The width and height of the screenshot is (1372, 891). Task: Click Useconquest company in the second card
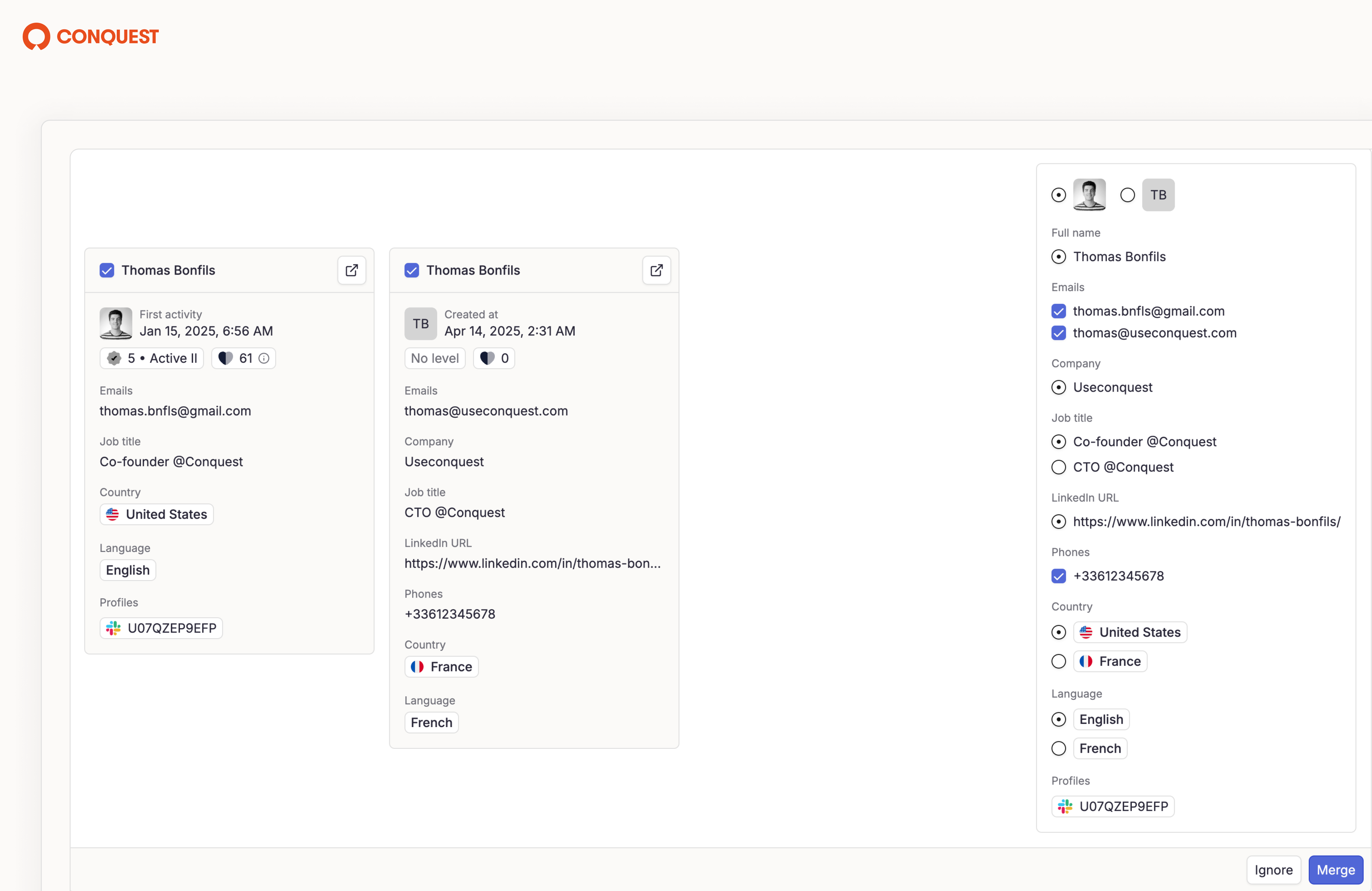[444, 462]
